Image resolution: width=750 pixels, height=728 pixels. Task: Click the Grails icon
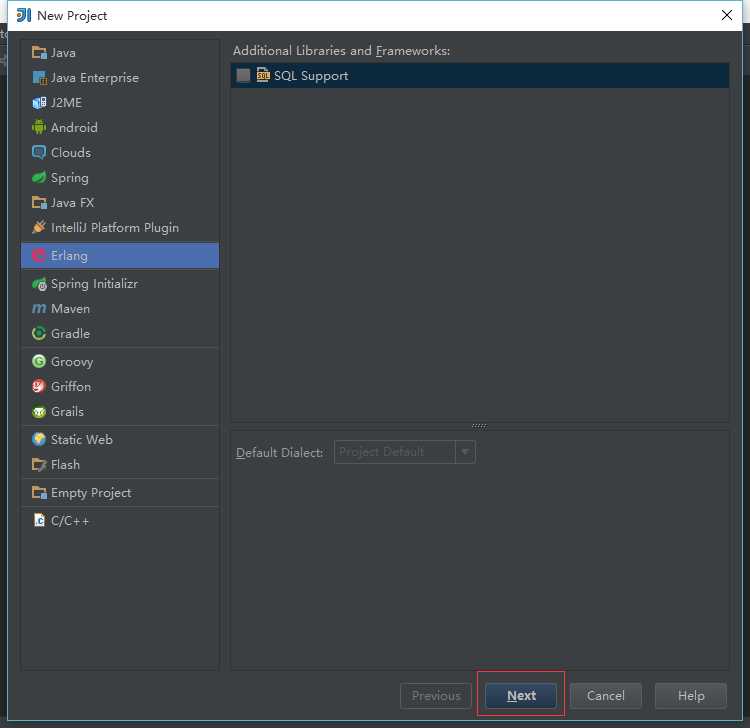click(39, 411)
